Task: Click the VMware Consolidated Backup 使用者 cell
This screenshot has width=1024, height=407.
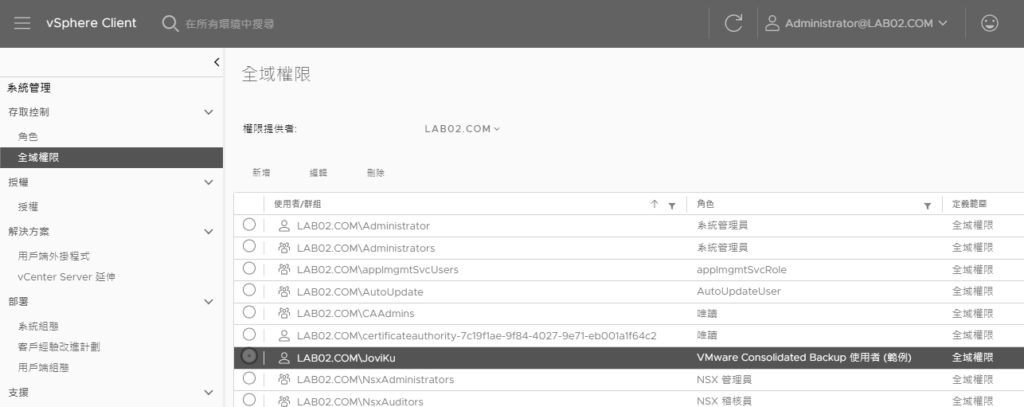Action: tap(804, 358)
